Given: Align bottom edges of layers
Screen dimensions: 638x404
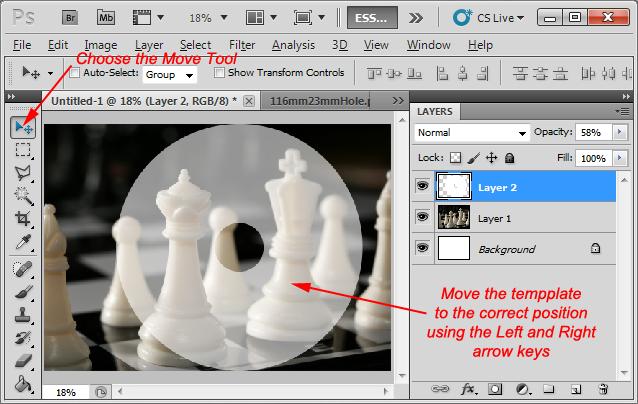Looking at the screenshot, I should coord(414,74).
